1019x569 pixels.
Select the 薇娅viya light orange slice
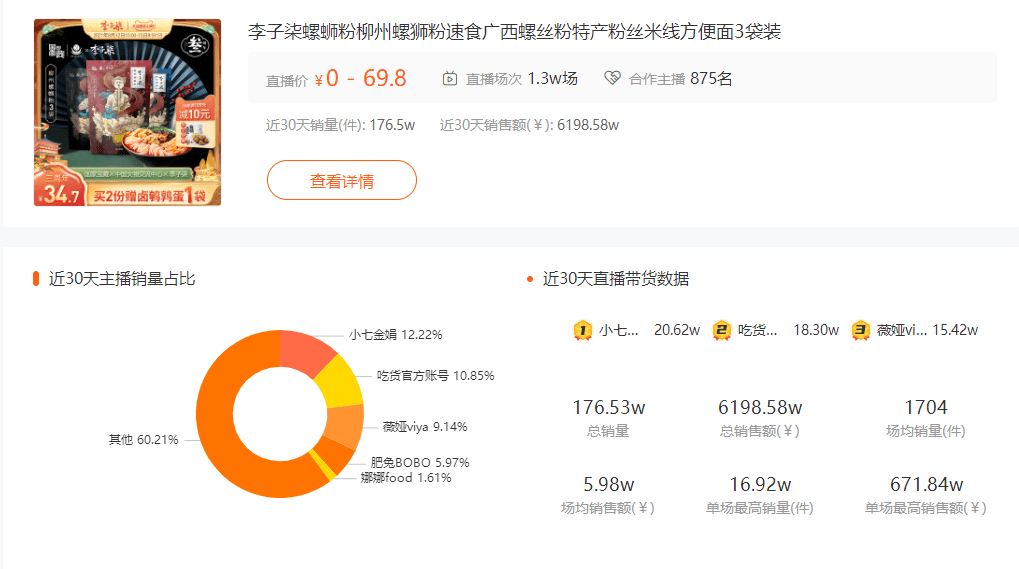pyautogui.click(x=345, y=425)
